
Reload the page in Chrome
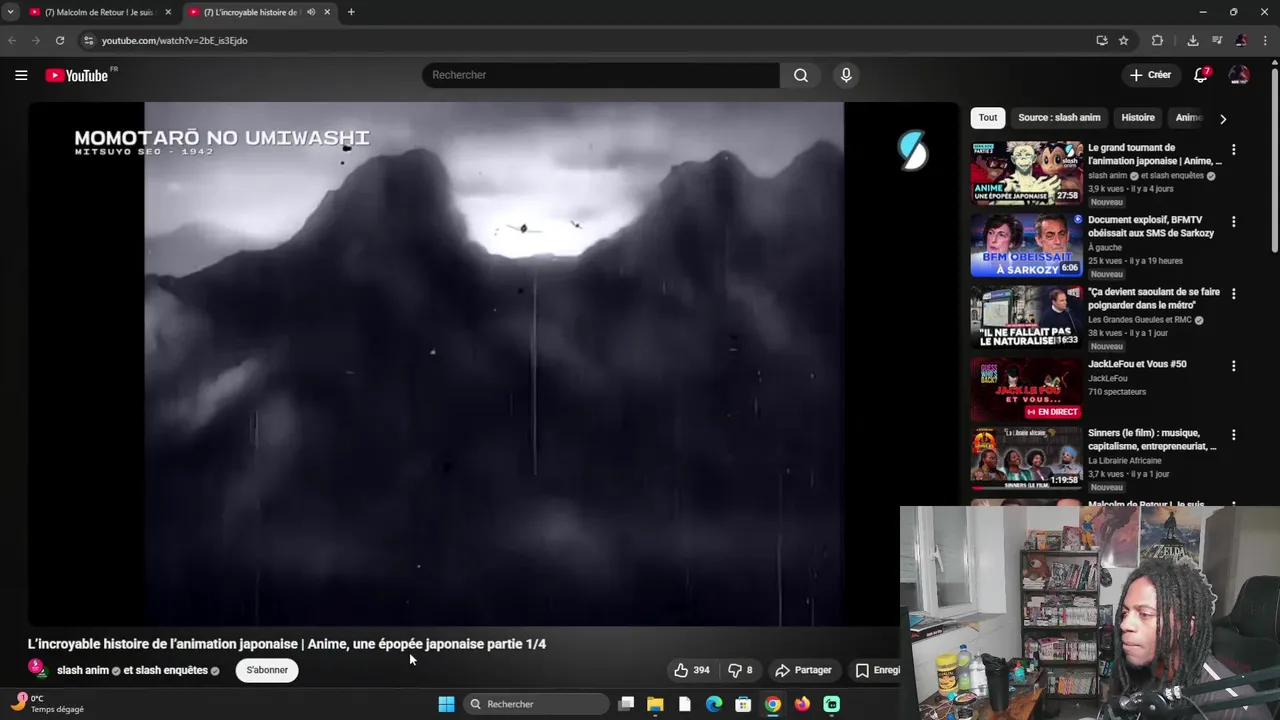click(60, 40)
